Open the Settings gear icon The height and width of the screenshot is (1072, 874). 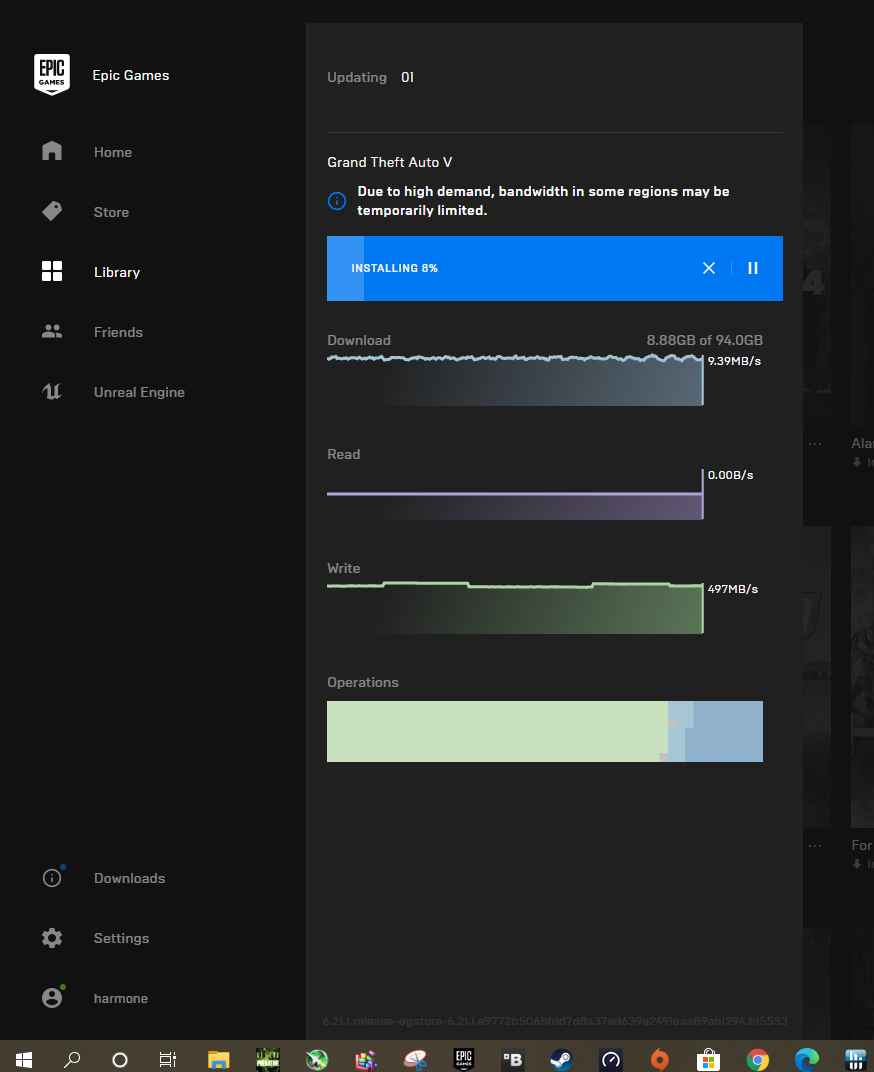click(x=52, y=938)
